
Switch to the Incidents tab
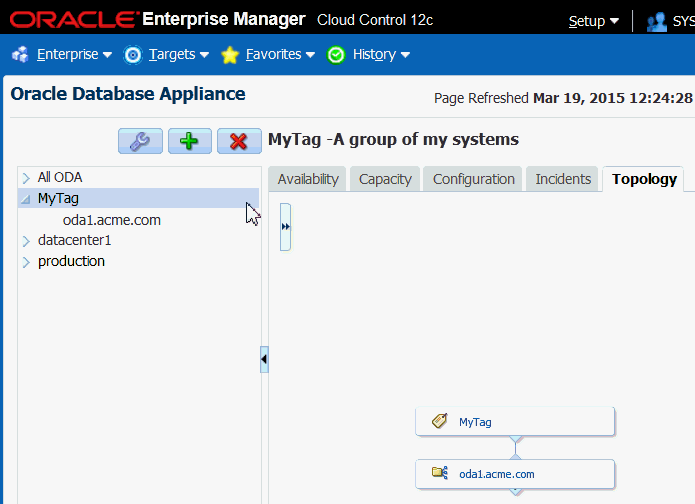click(562, 179)
